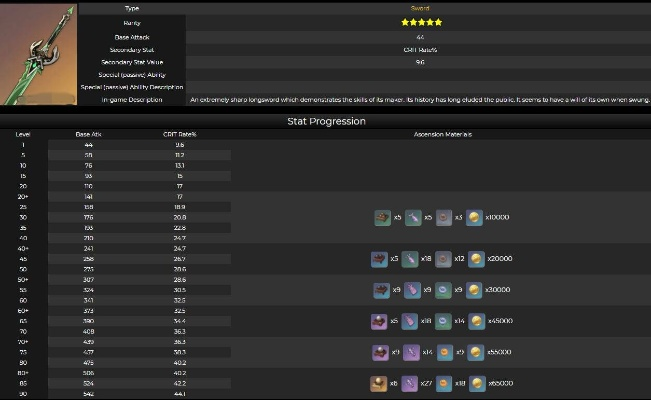The width and height of the screenshot is (651, 400).
Task: Click the Mora coin icon beside x30000
Action: click(x=474, y=290)
